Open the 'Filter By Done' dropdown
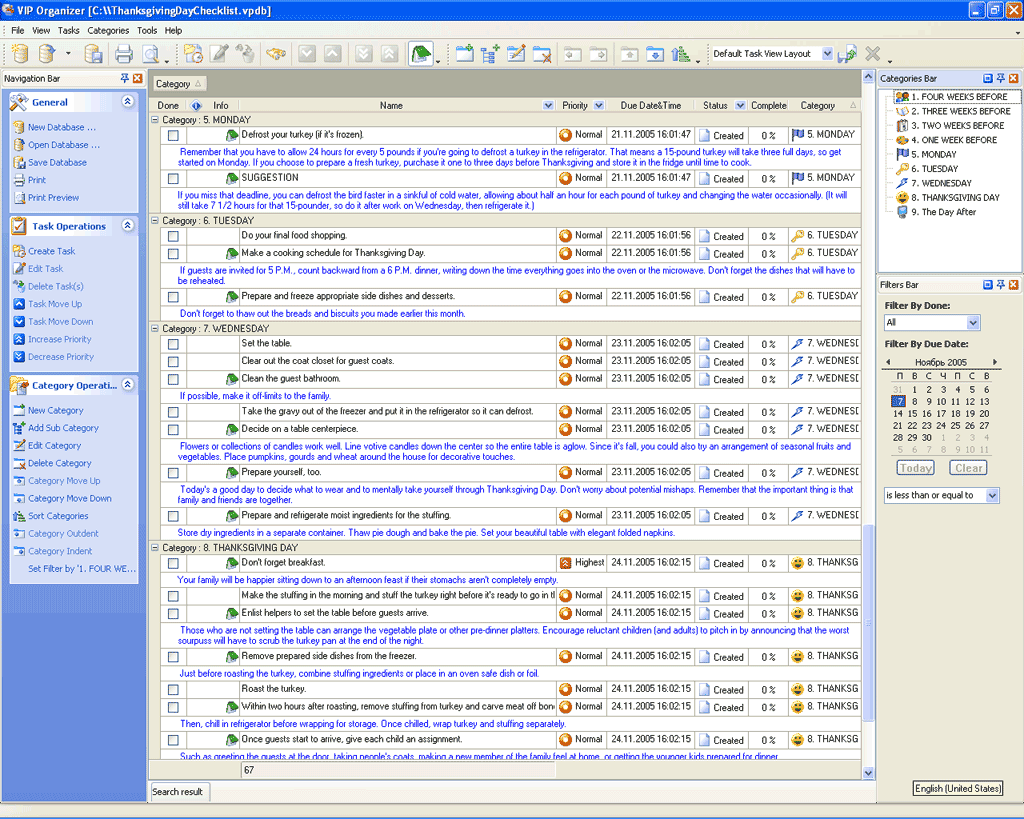Screen dimensions: 1024x819 pos(973,323)
